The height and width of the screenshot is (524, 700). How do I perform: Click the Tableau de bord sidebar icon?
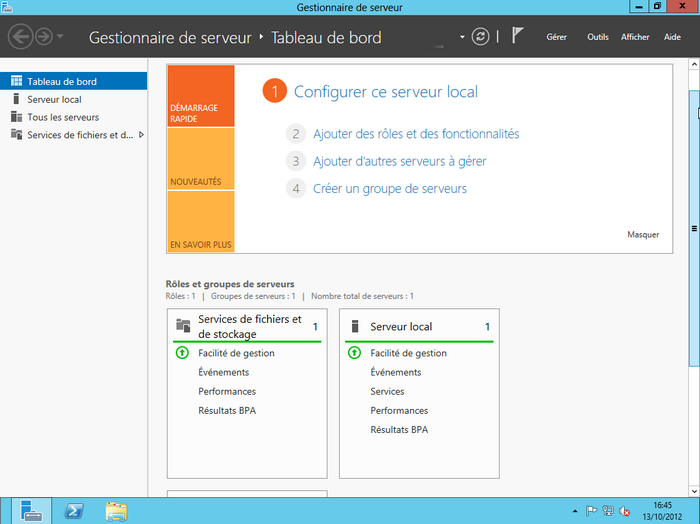point(17,81)
